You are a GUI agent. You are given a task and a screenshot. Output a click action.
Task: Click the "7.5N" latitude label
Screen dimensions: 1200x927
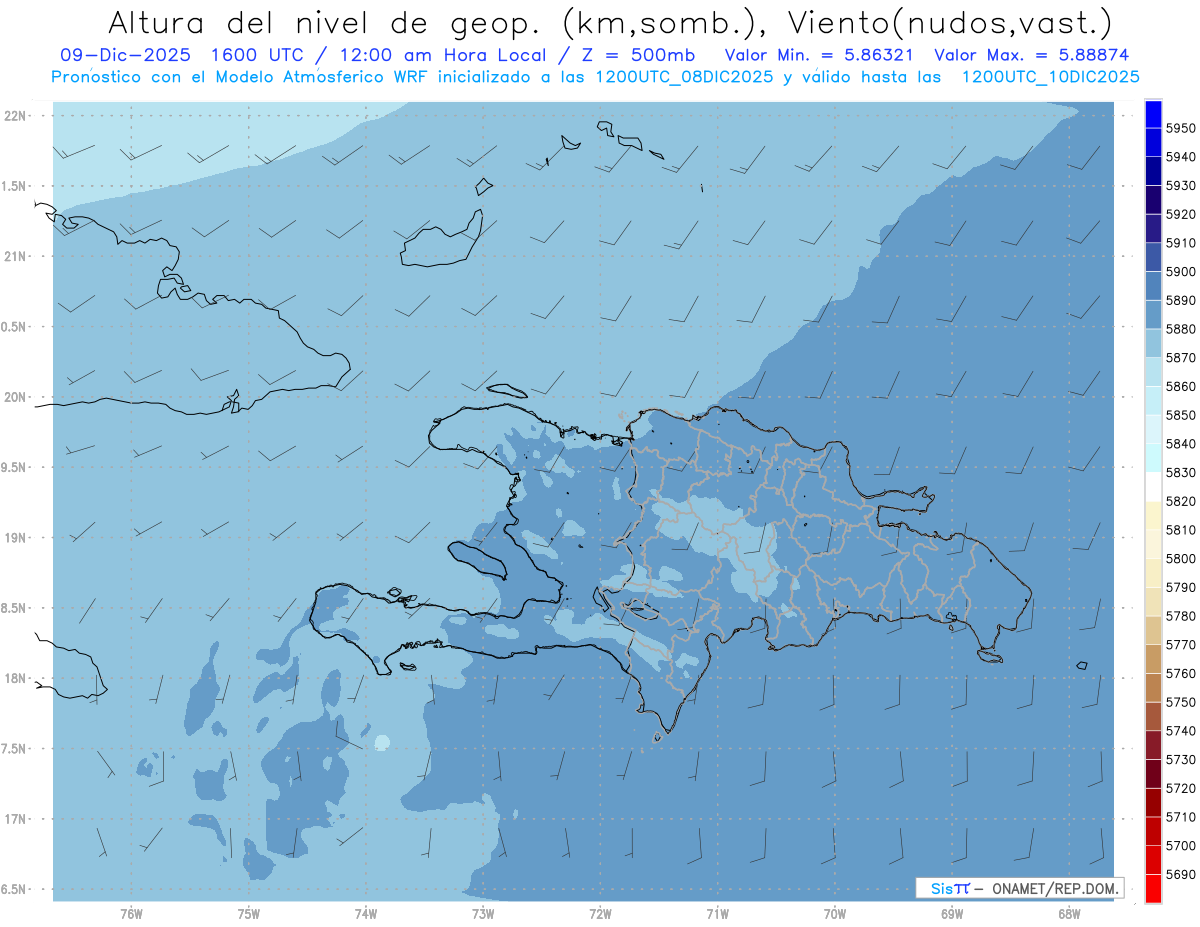point(14,748)
